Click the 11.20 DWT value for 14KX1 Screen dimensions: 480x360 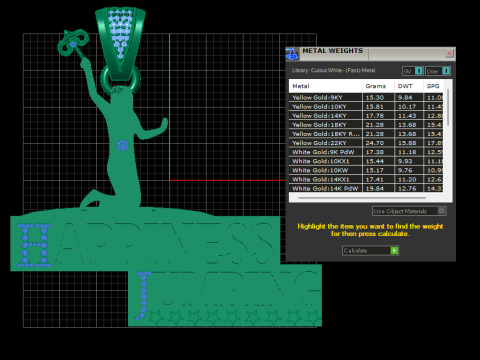click(407, 179)
